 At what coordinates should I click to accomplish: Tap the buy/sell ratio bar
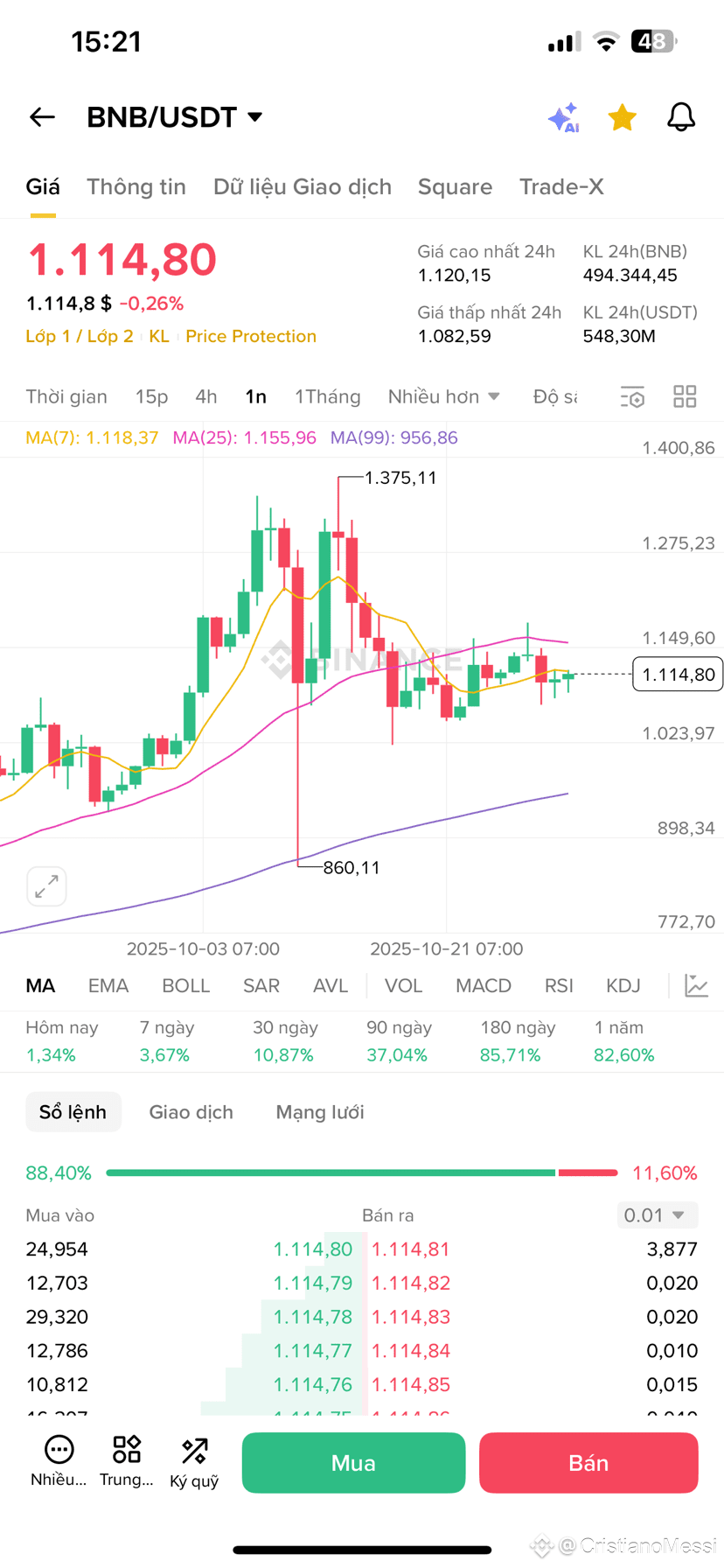tap(362, 1172)
